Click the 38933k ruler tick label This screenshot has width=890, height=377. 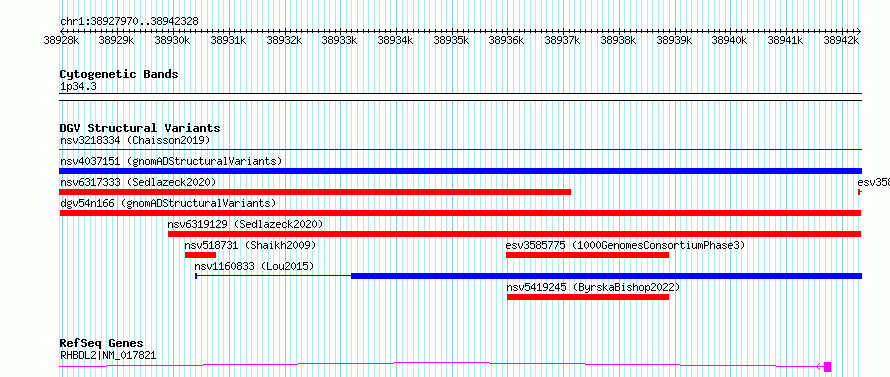(x=339, y=40)
